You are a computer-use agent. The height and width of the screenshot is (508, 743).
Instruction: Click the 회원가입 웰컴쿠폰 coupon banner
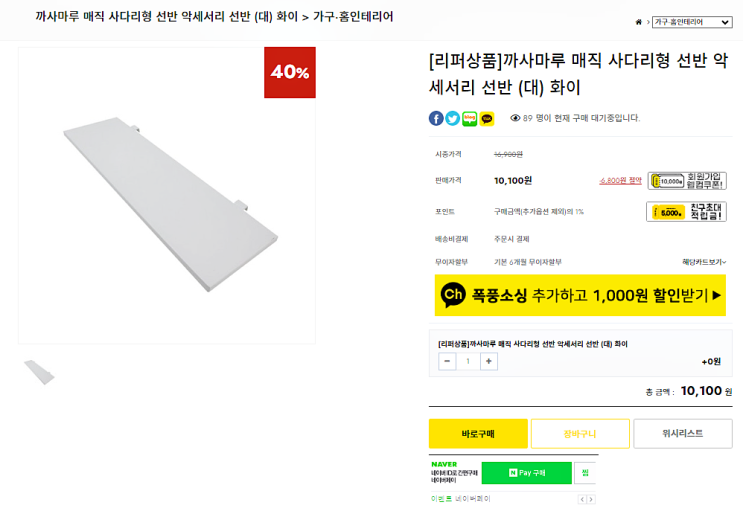click(x=686, y=181)
